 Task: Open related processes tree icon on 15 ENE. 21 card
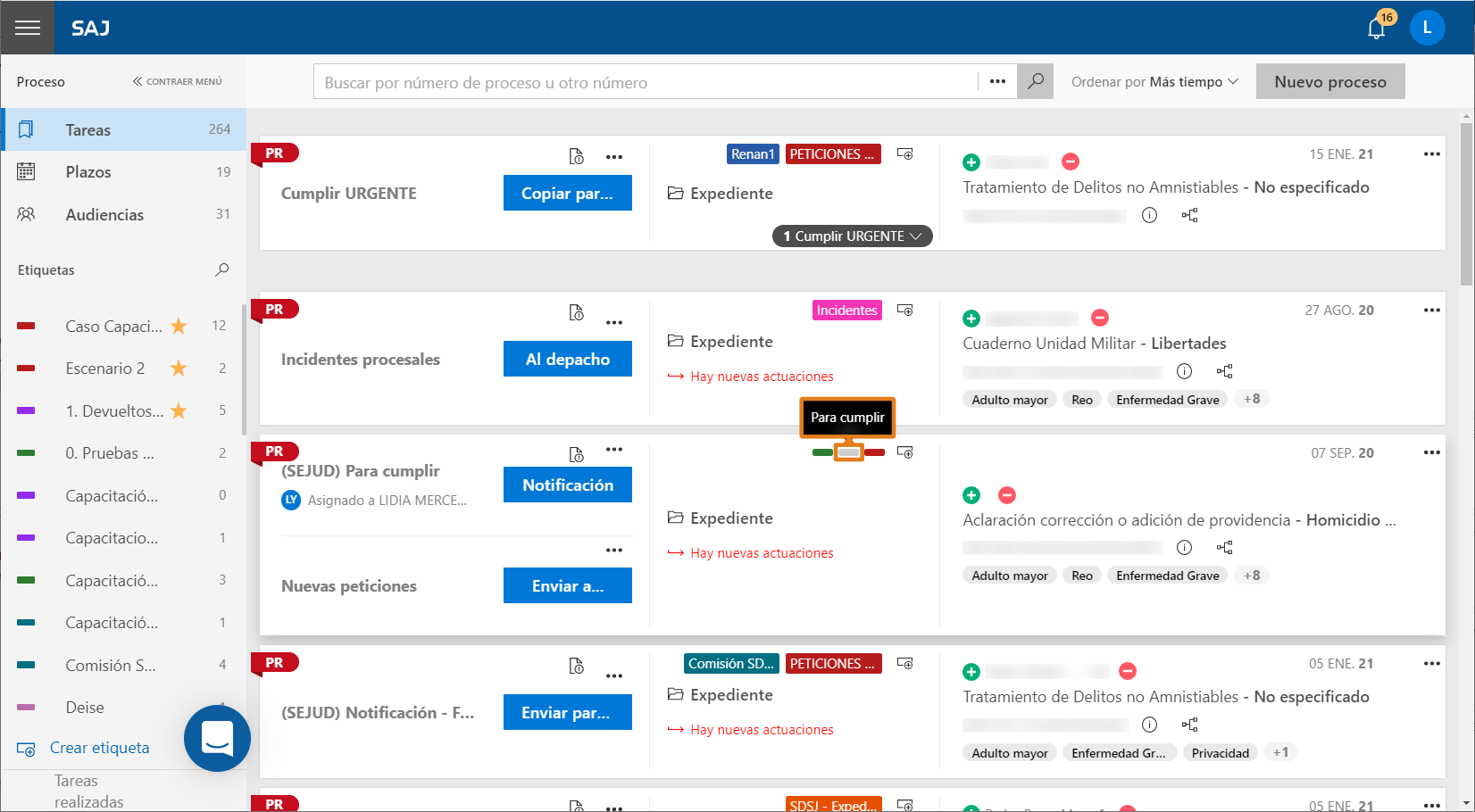pyautogui.click(x=1189, y=215)
